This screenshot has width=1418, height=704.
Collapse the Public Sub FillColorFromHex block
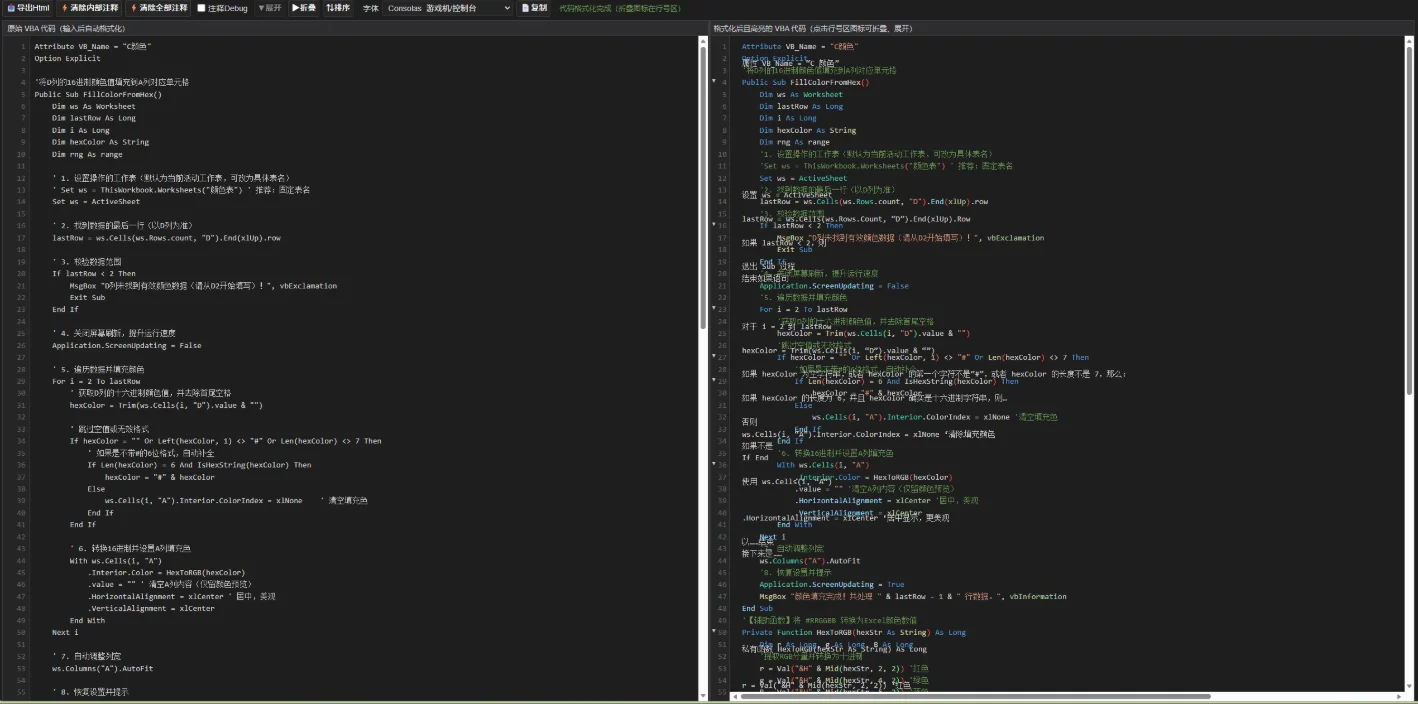[x=714, y=82]
